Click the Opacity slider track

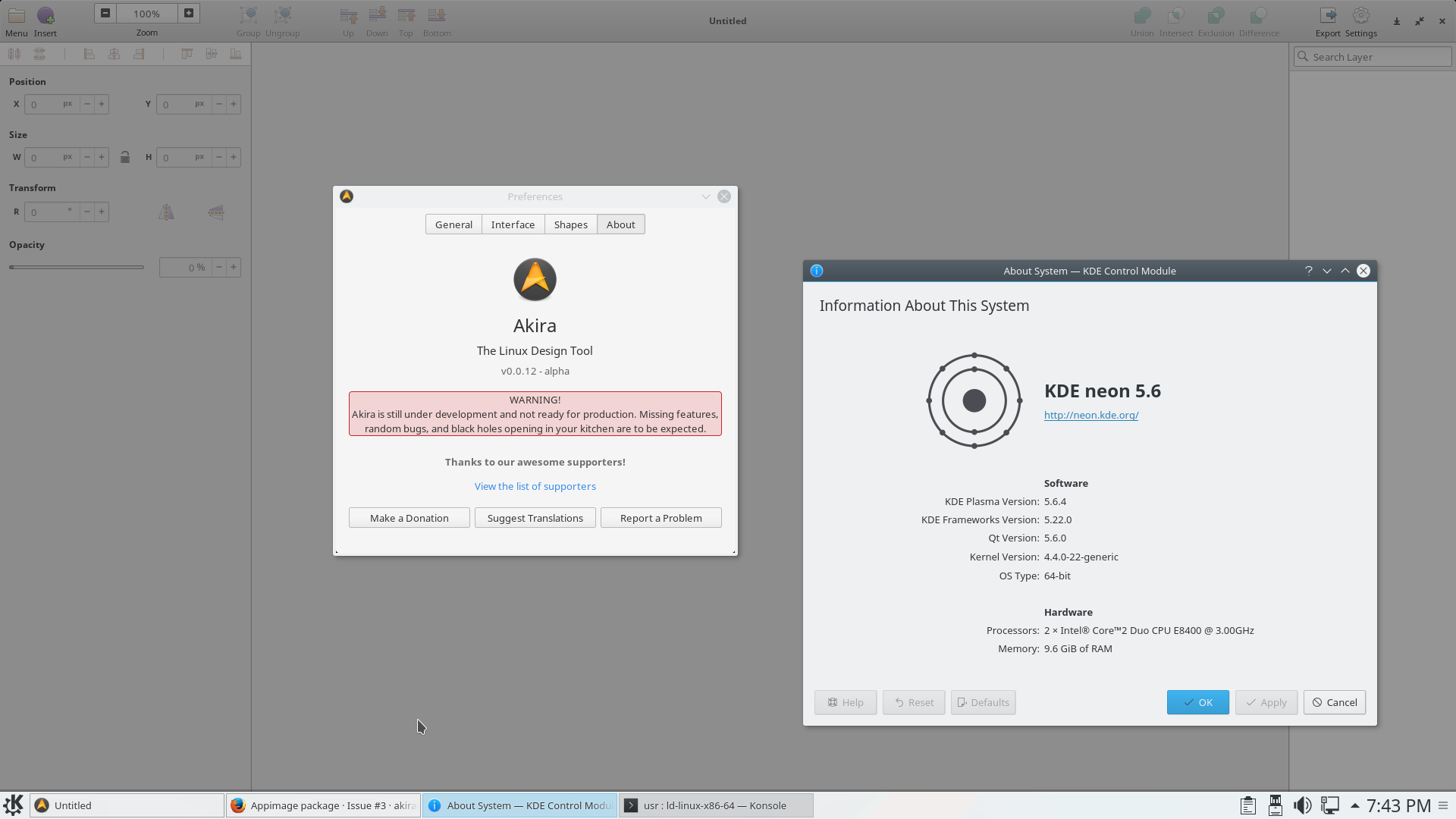77,267
